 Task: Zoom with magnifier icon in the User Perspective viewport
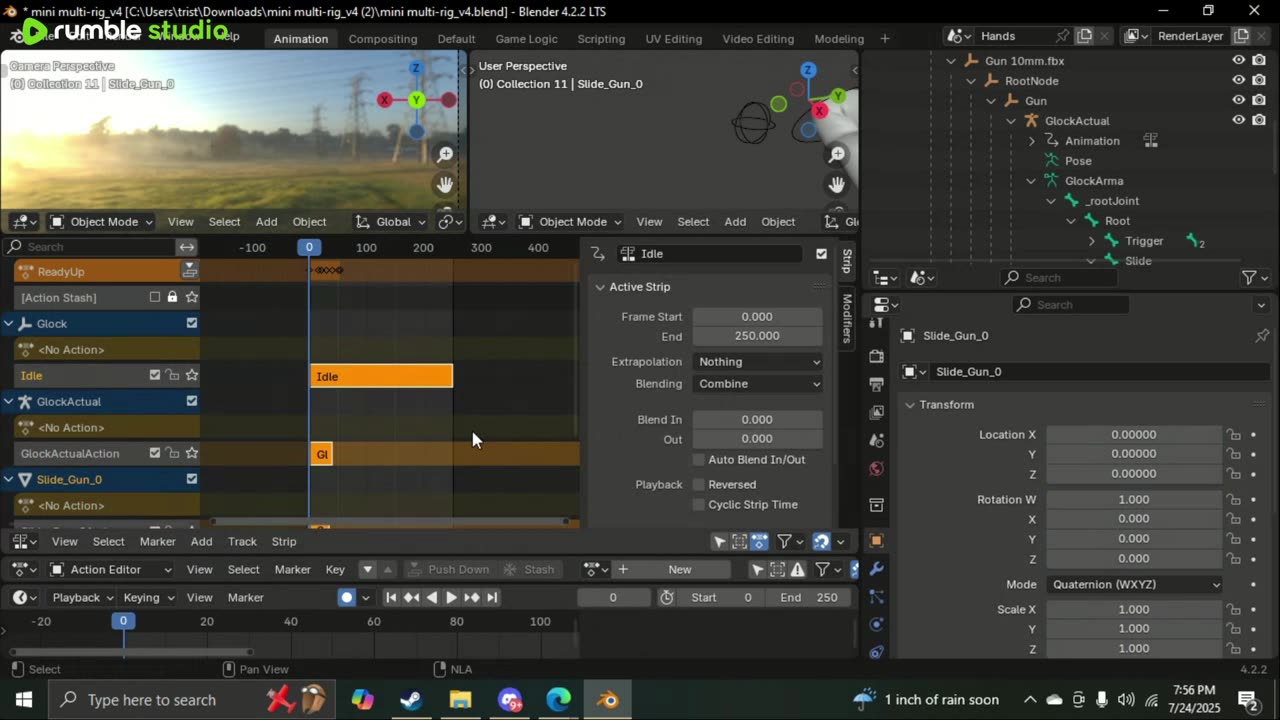point(837,155)
